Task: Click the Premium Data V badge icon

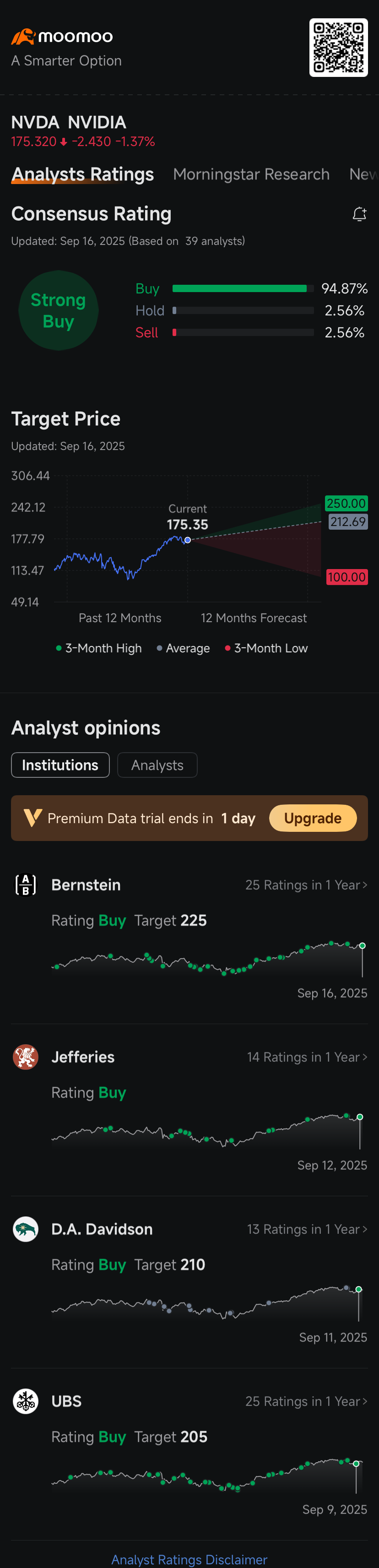Action: (x=33, y=818)
